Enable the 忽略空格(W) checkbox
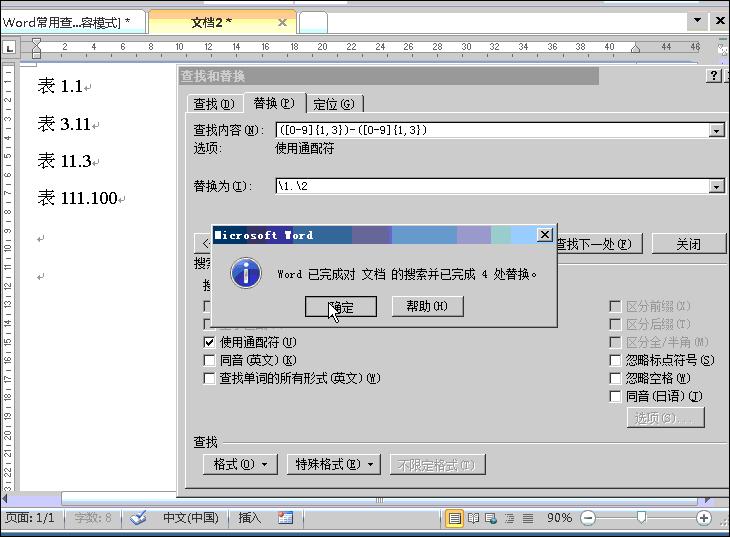Viewport: 730px width, 537px height. (x=615, y=378)
